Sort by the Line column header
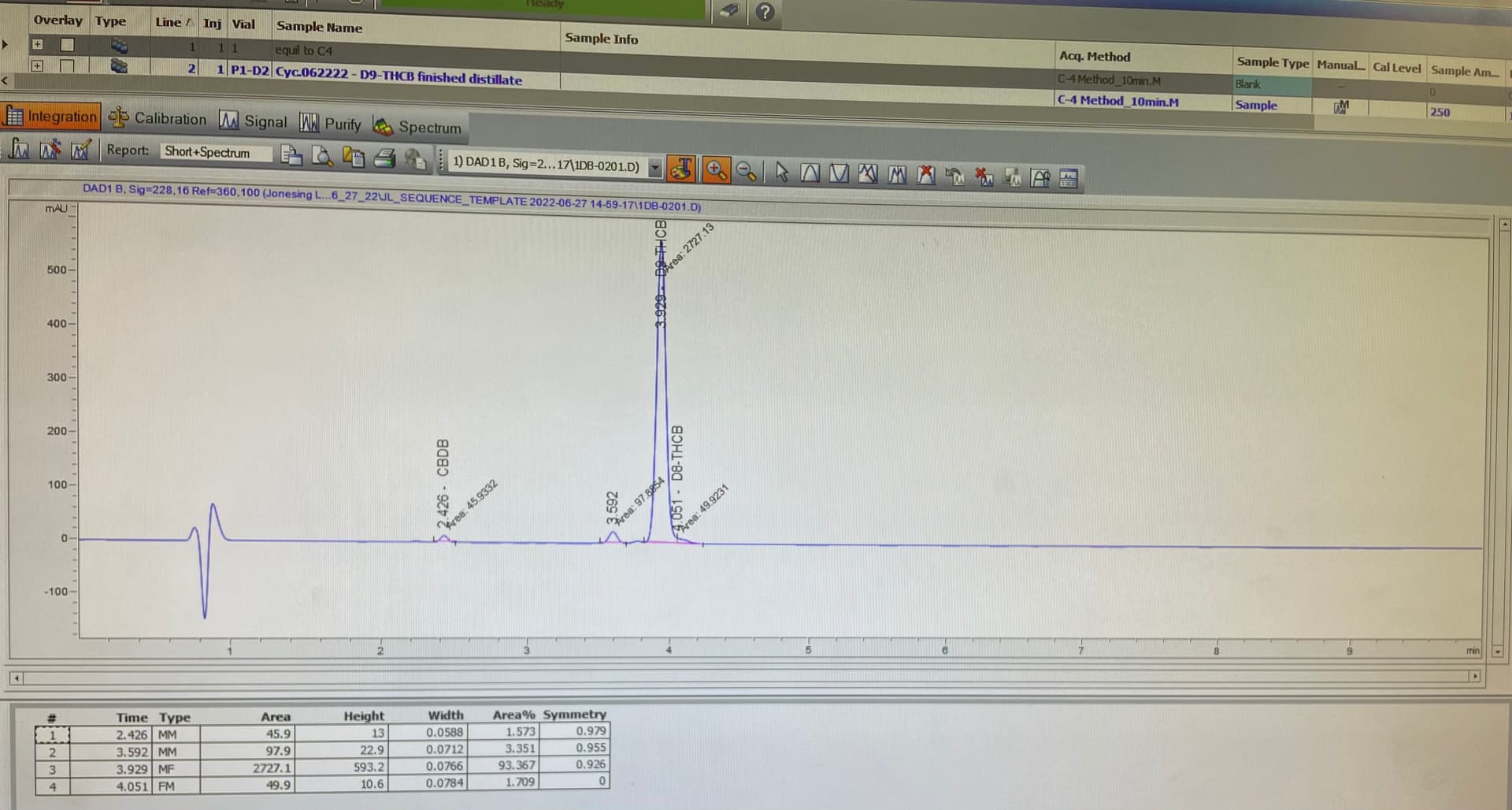 174,22
